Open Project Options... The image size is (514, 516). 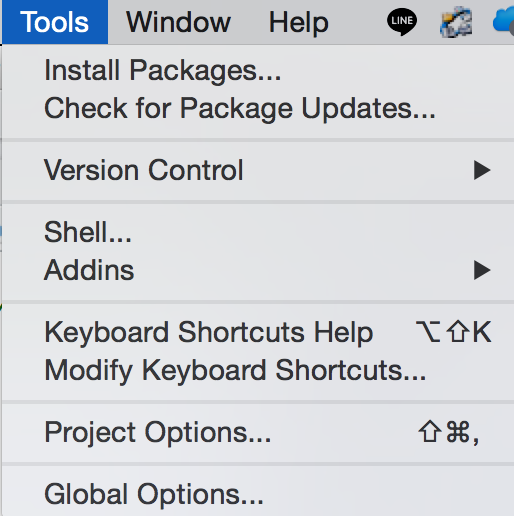[258, 432]
